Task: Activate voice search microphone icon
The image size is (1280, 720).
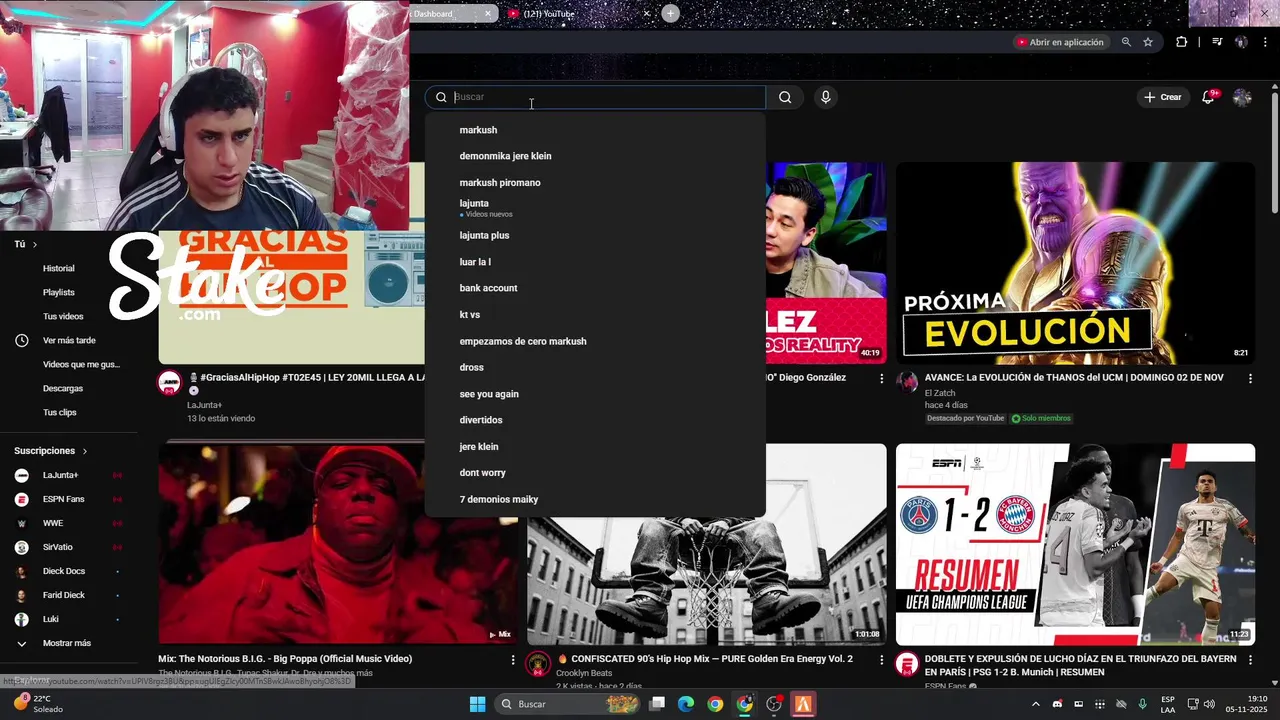Action: pyautogui.click(x=825, y=97)
